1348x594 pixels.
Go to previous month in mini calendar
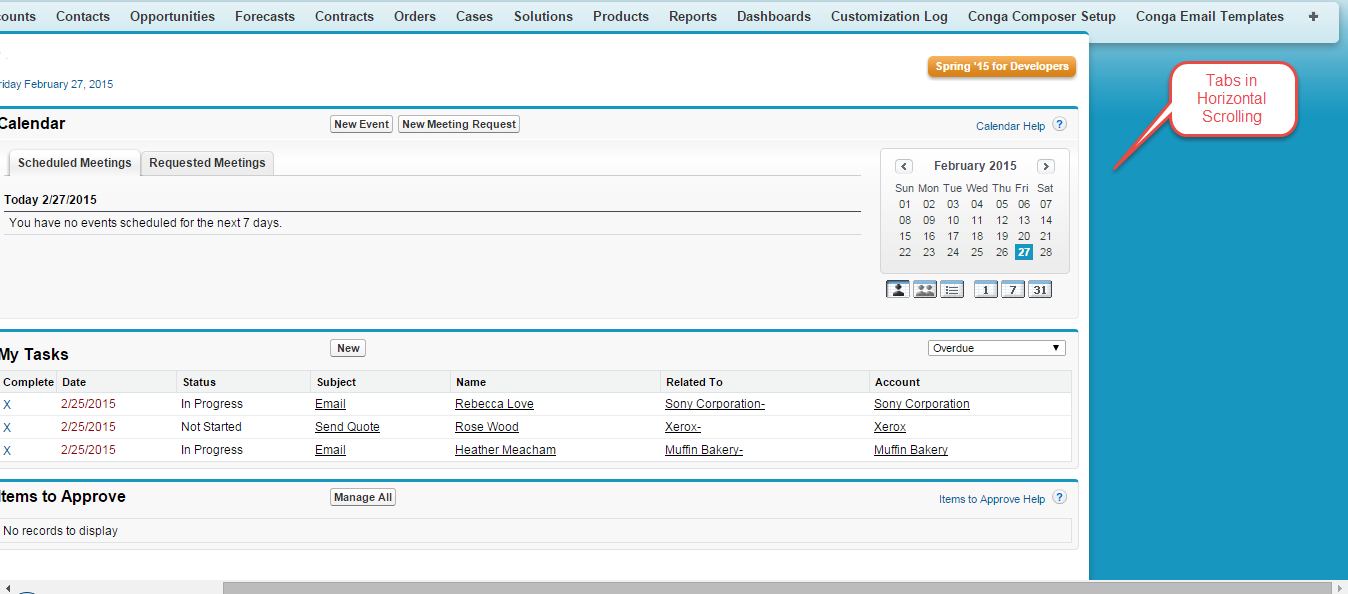[904, 166]
